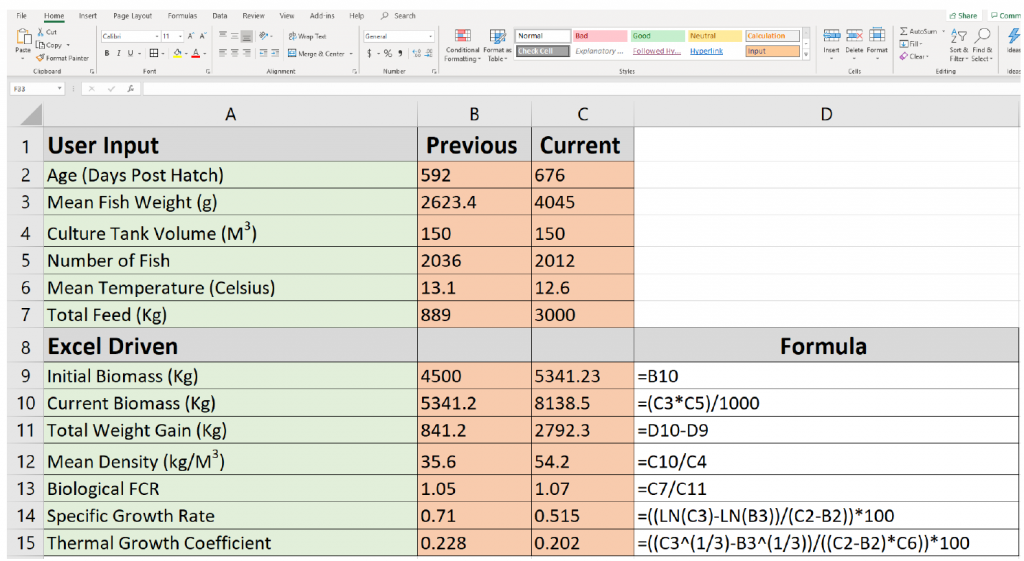The height and width of the screenshot is (561, 1024).
Task: Click the Insert Function fx icon
Action: click(131, 89)
